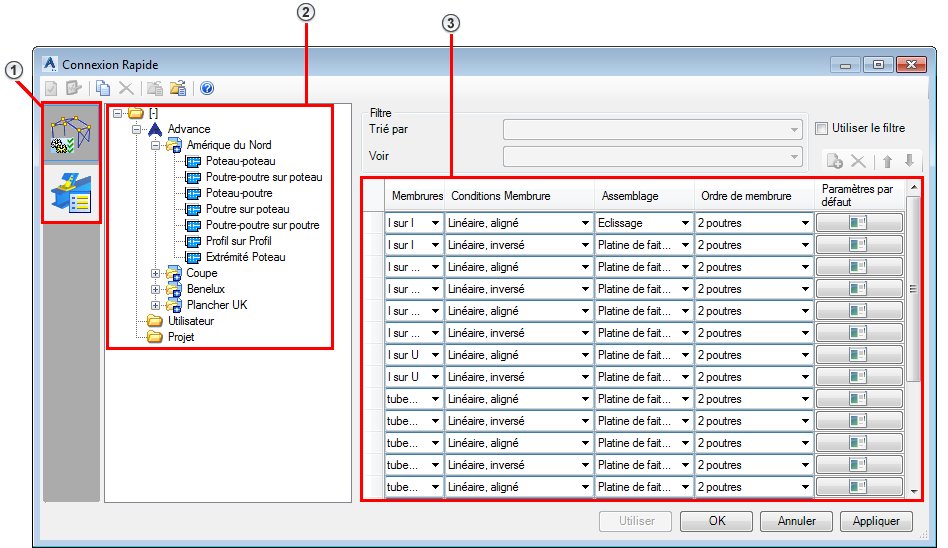This screenshot has height=548, width=948.
Task: Click the move up arrow above the table
Action: [887, 161]
